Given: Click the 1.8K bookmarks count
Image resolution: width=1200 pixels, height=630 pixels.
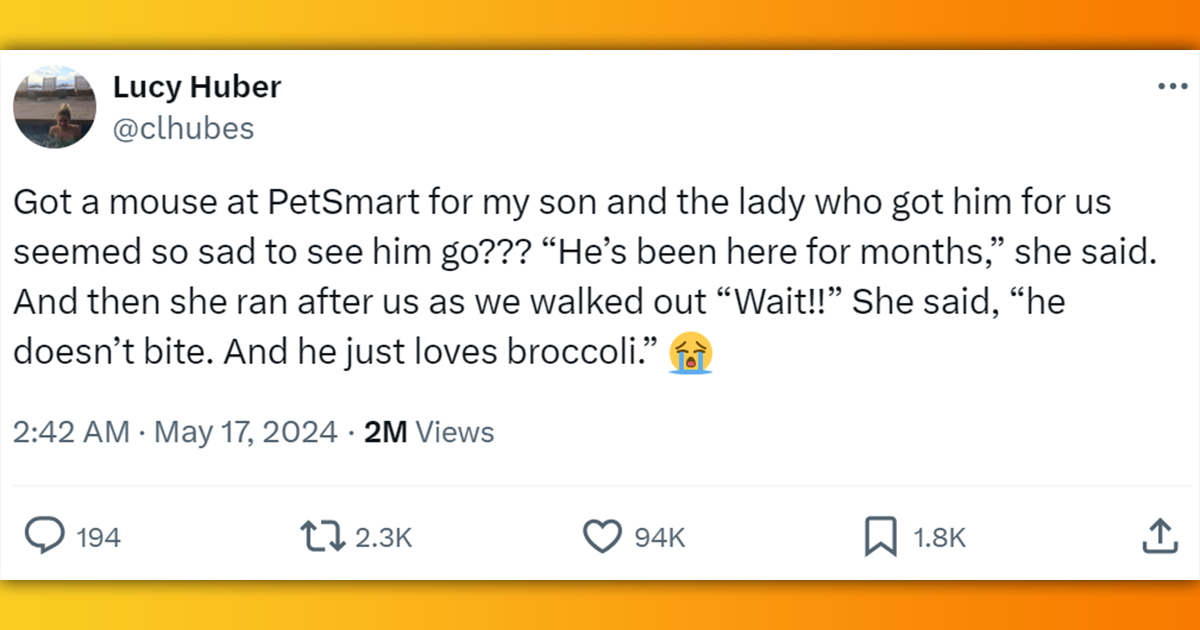Looking at the screenshot, I should (941, 537).
